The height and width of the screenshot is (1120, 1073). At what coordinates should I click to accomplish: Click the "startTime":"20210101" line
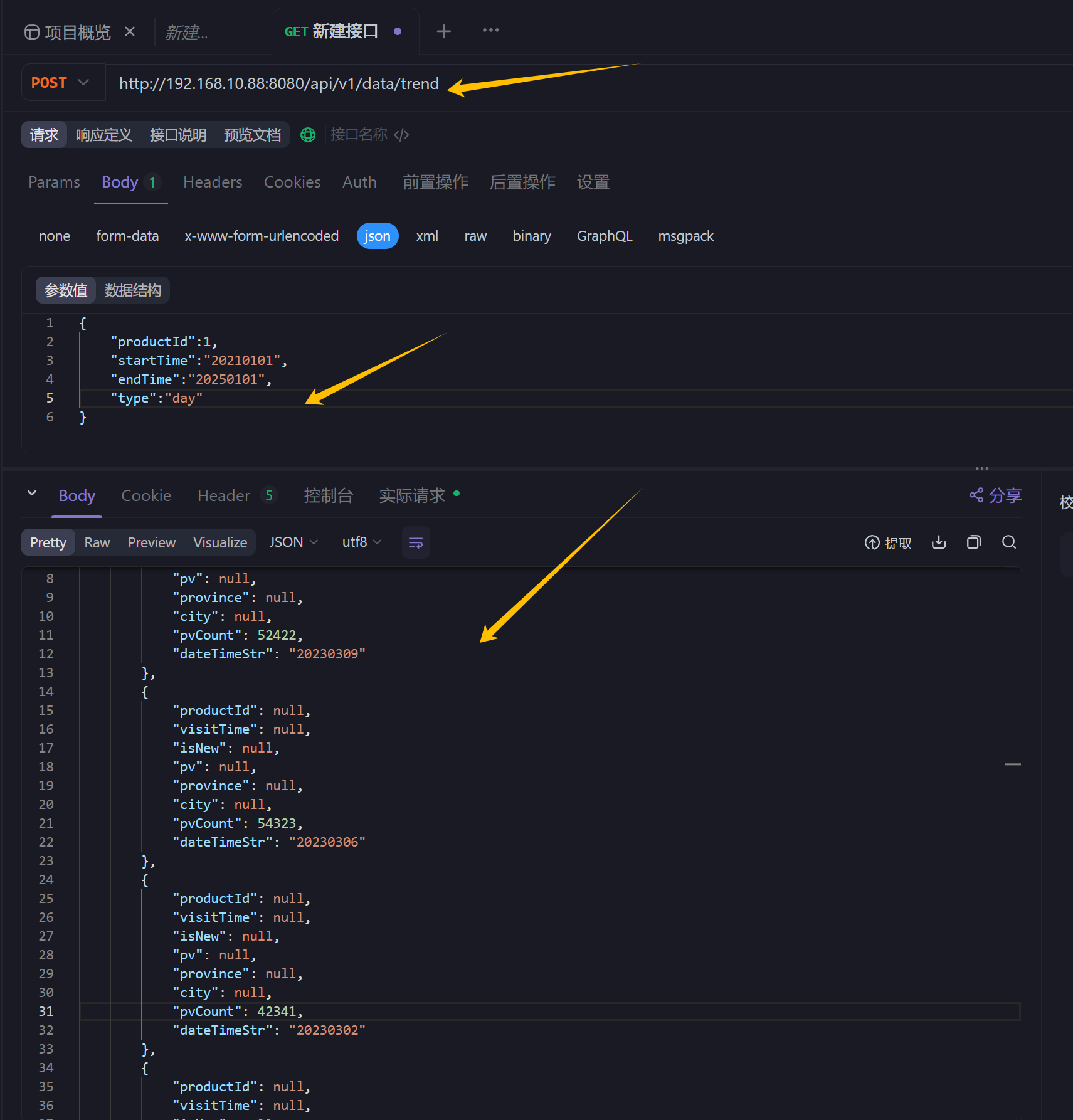pyautogui.click(x=198, y=361)
